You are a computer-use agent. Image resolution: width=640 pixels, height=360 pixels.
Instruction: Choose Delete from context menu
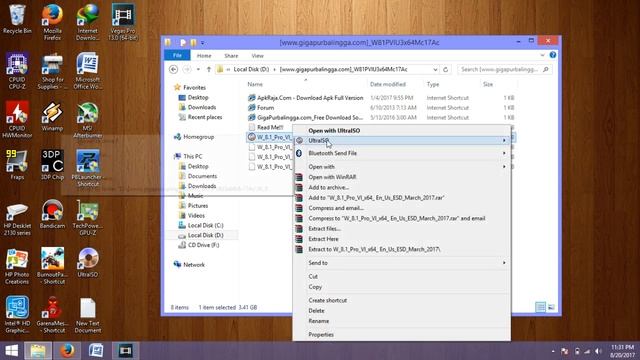click(402, 311)
